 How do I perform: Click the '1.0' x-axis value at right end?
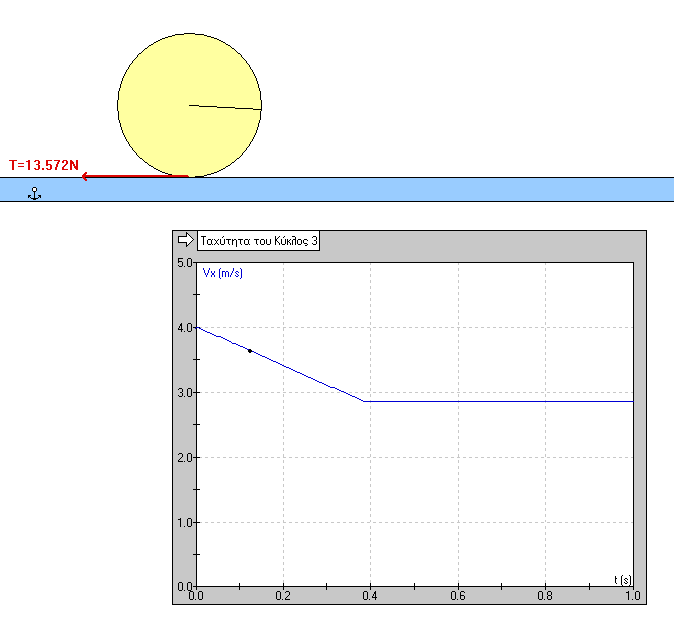(x=633, y=596)
